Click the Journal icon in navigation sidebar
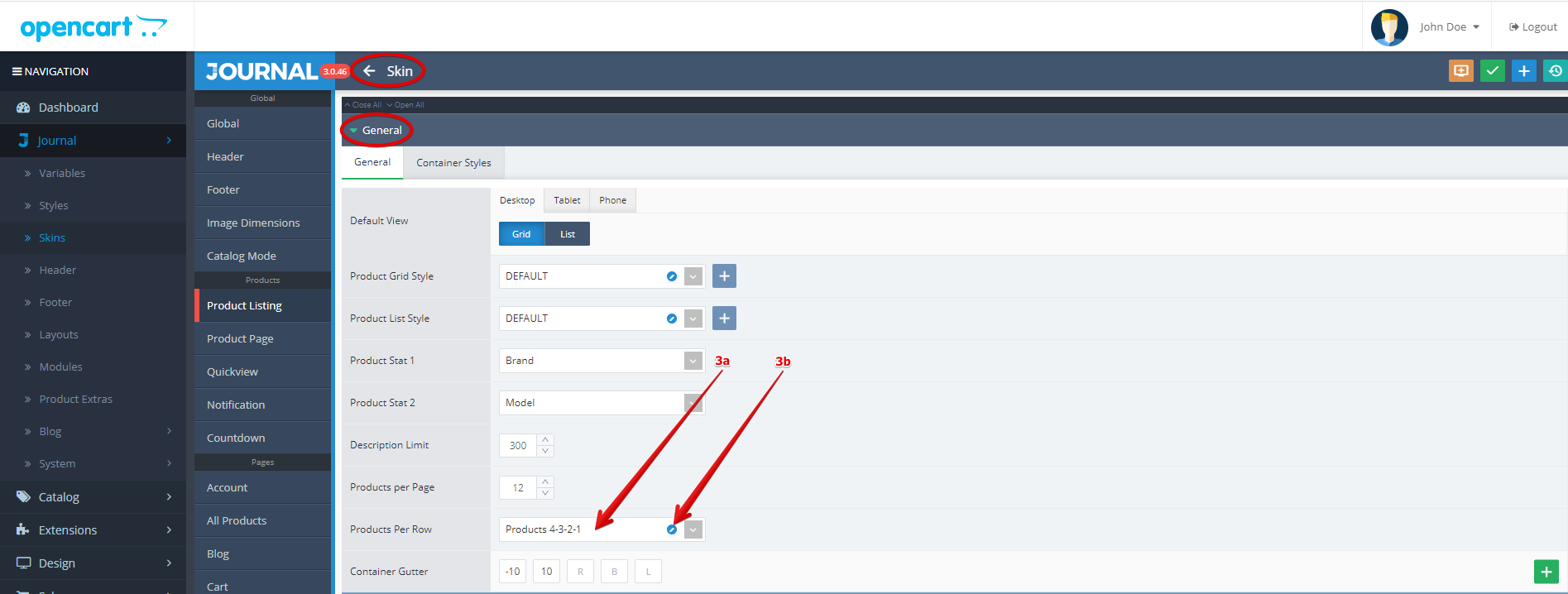The width and height of the screenshot is (1568, 594). pos(23,141)
